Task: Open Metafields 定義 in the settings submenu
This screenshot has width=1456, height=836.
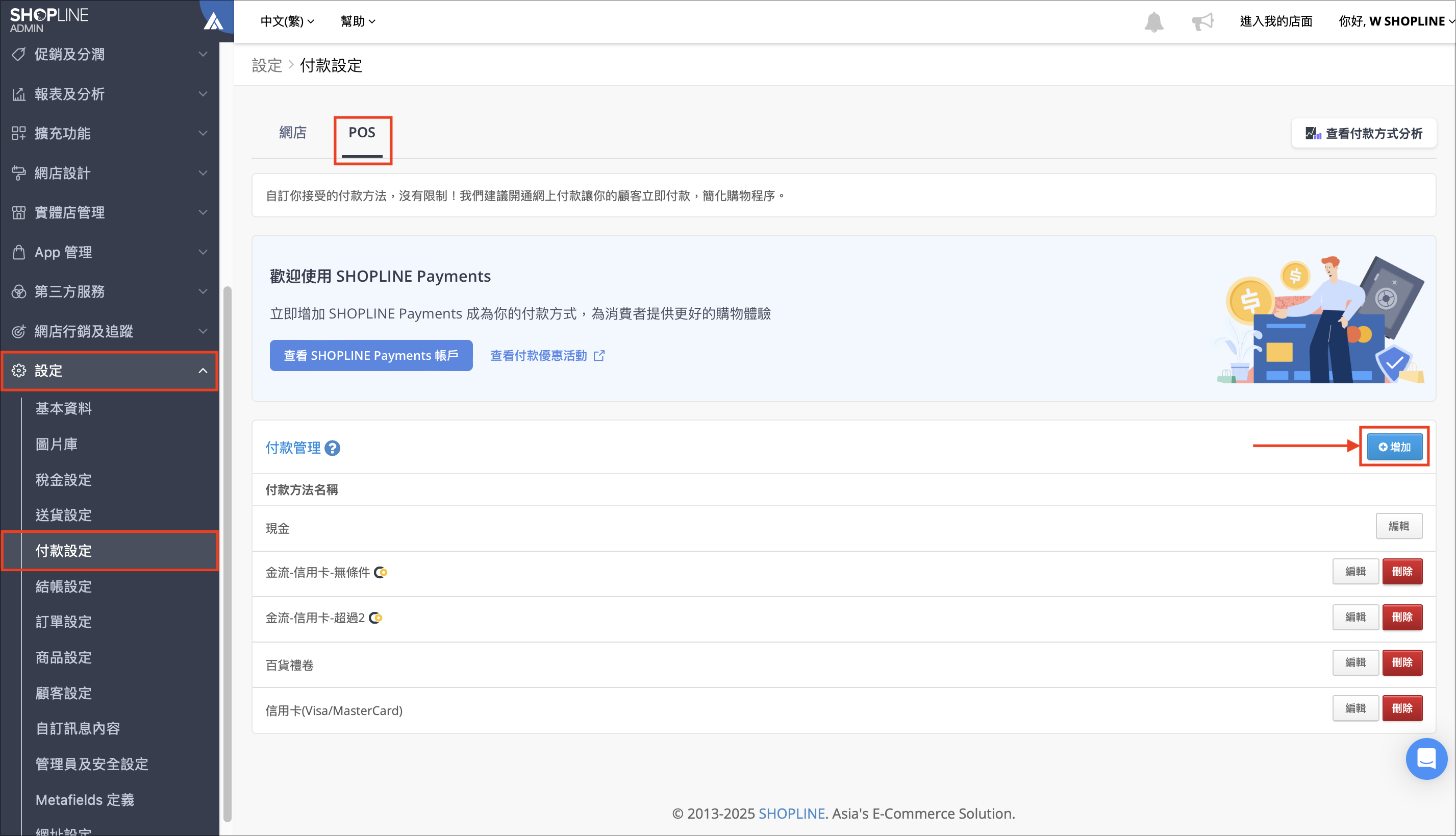Action: click(84, 800)
